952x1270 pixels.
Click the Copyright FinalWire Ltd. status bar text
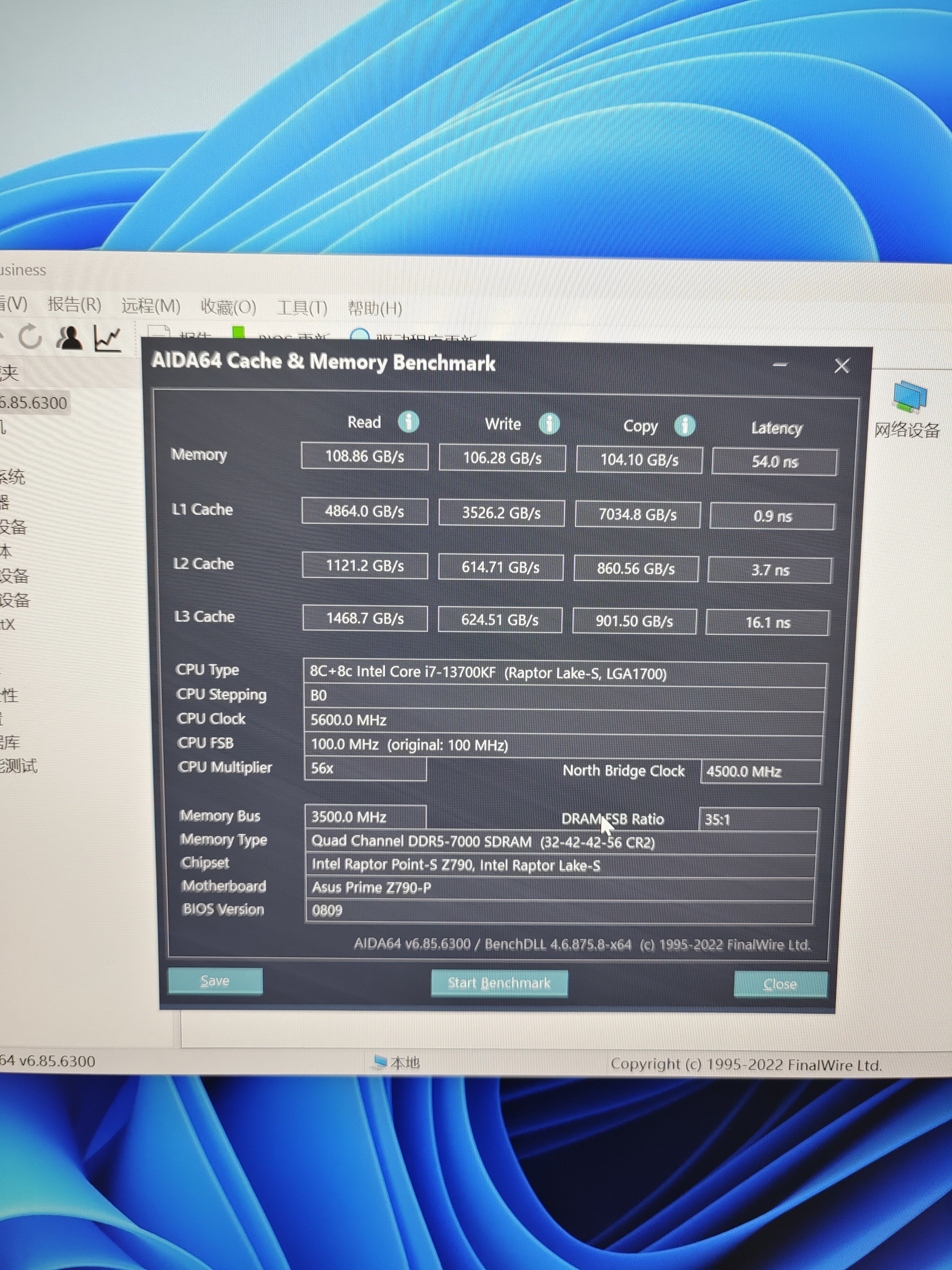(x=746, y=1064)
